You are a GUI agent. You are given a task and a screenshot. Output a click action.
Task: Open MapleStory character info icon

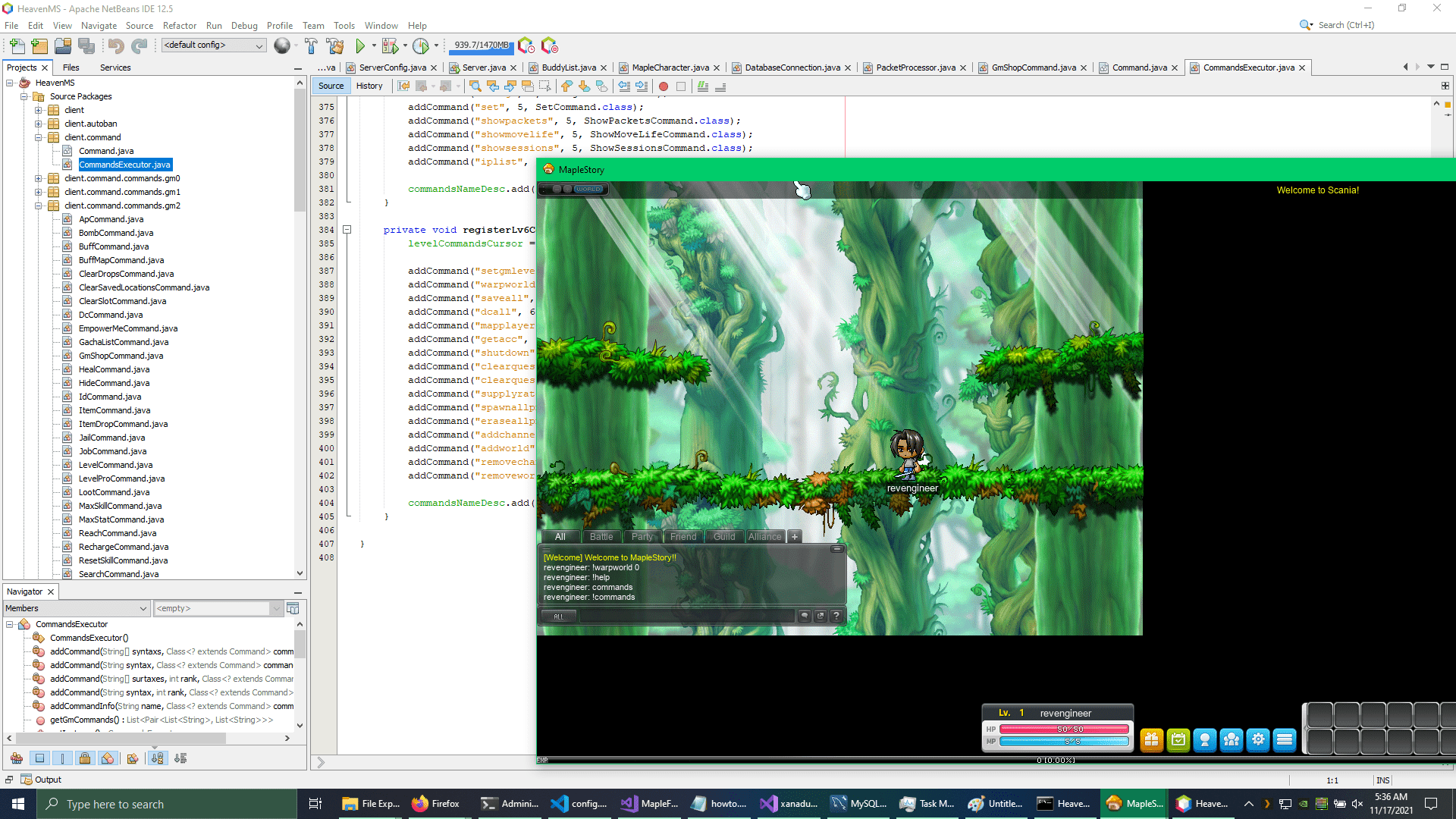(x=1205, y=739)
